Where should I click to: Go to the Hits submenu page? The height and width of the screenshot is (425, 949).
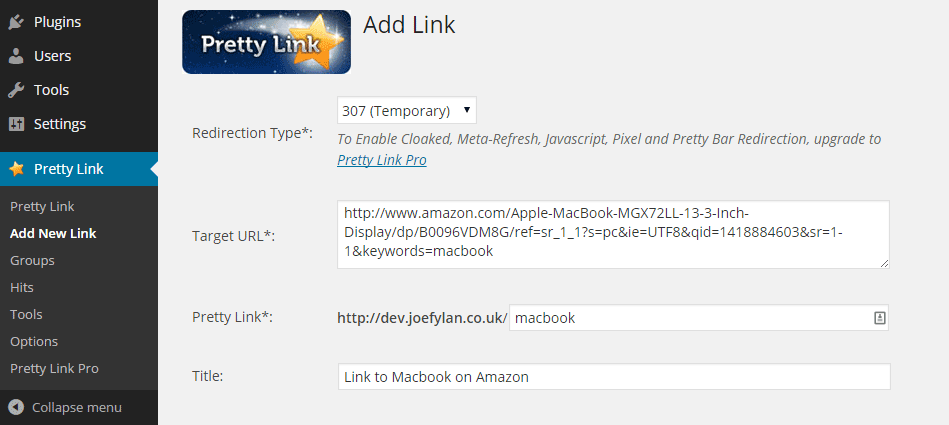click(22, 288)
